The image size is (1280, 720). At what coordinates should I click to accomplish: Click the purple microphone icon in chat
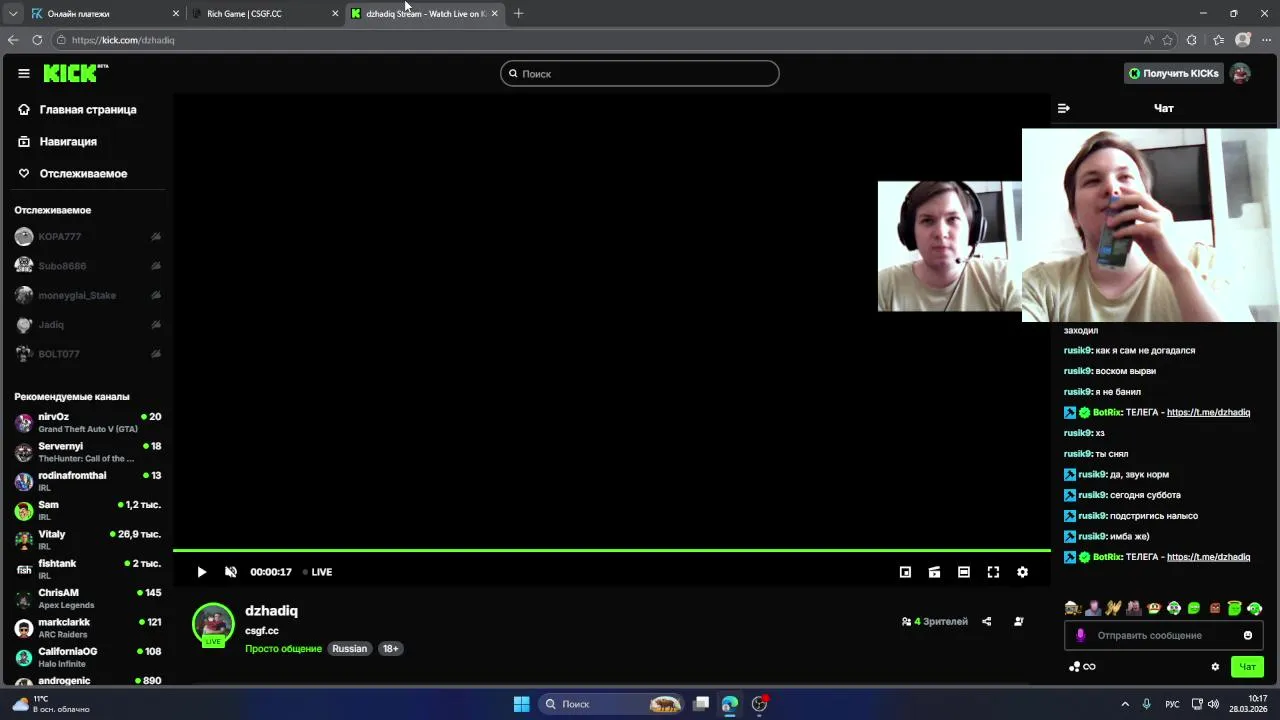pos(1080,635)
